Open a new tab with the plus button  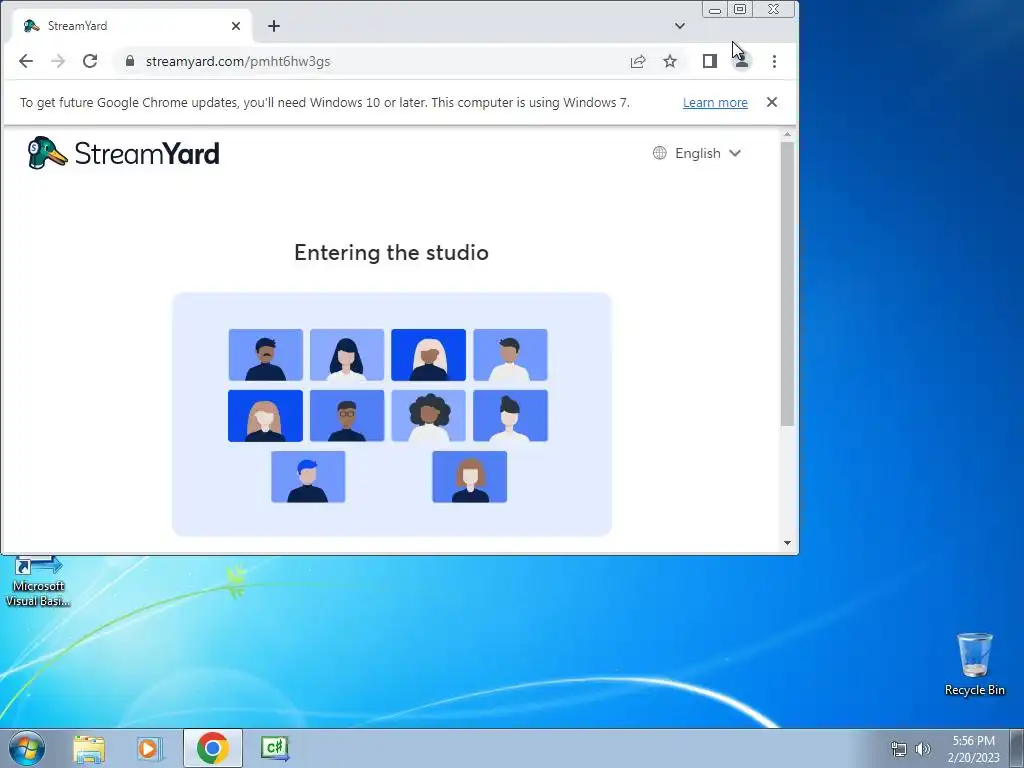274,26
